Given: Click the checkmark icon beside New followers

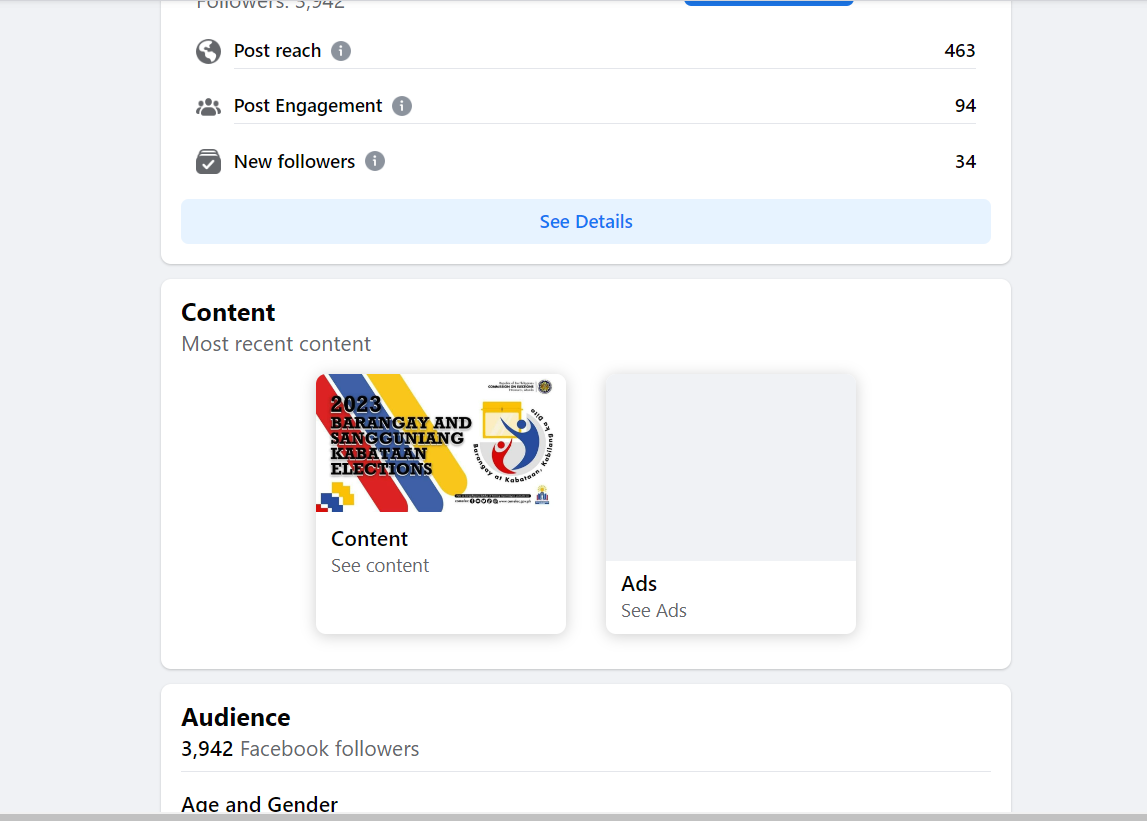Looking at the screenshot, I should click(208, 162).
